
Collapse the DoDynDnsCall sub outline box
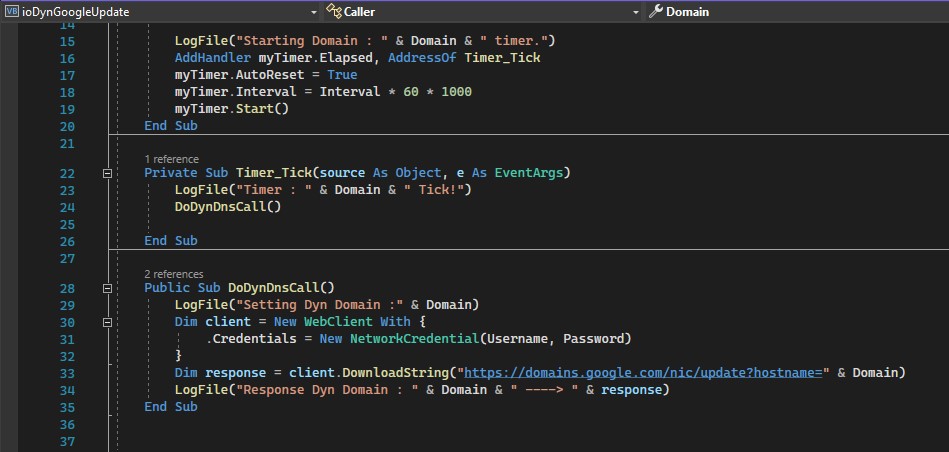pos(107,289)
